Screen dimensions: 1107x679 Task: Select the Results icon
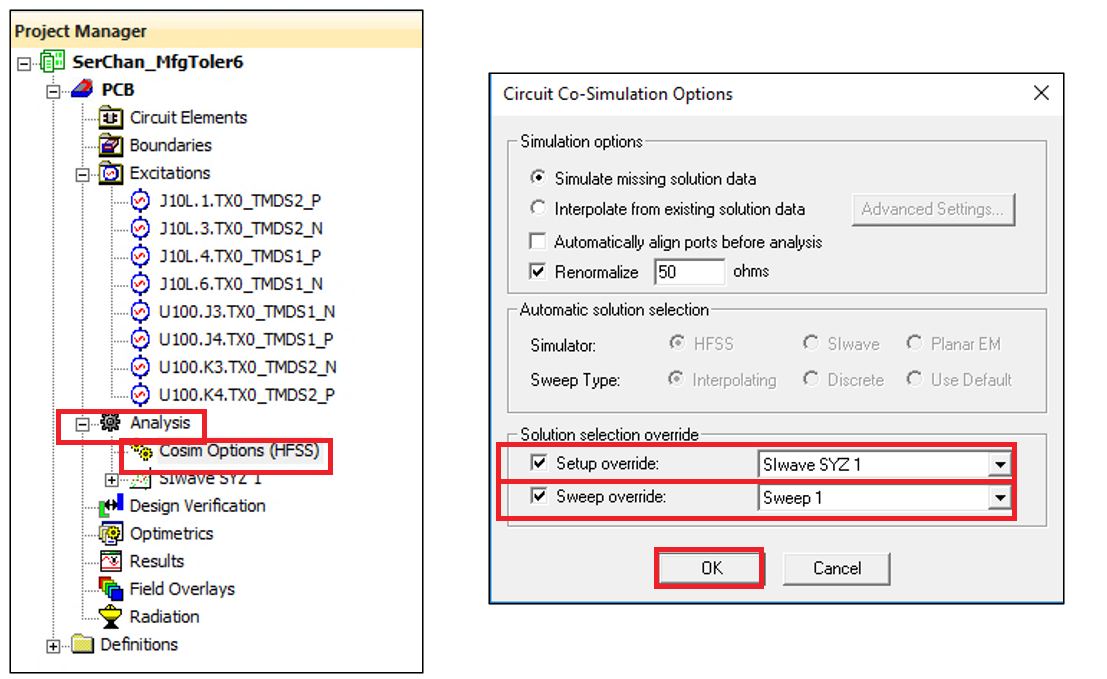(x=113, y=562)
